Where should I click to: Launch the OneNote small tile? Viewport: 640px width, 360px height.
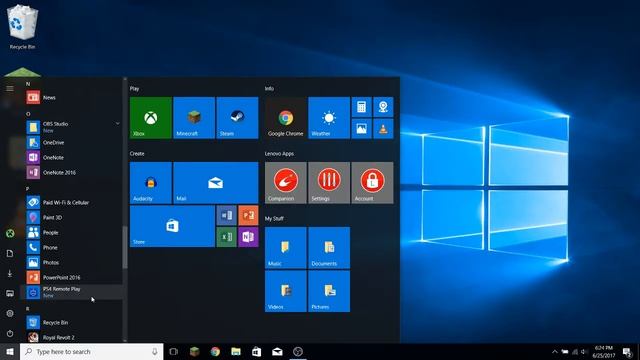[248, 237]
